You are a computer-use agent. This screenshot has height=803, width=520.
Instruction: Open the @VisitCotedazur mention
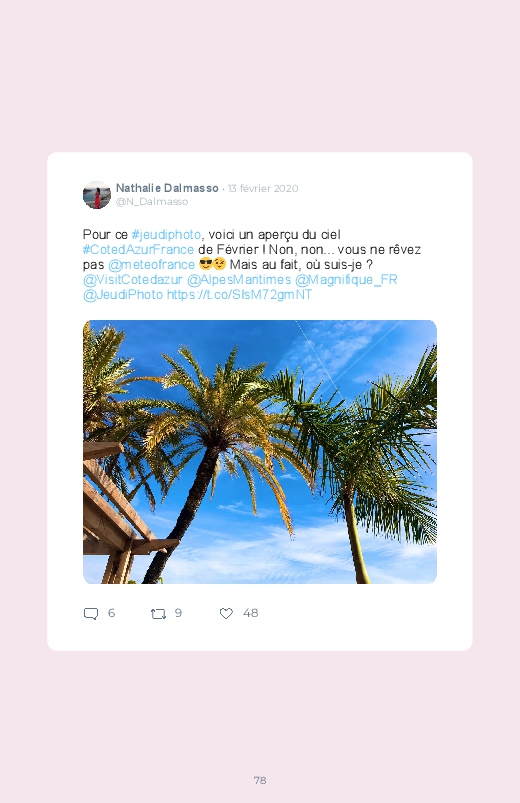[133, 280]
